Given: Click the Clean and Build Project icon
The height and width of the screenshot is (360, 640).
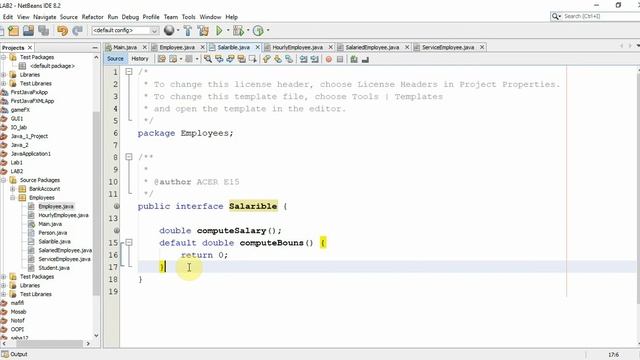Looking at the screenshot, I should 203,31.
